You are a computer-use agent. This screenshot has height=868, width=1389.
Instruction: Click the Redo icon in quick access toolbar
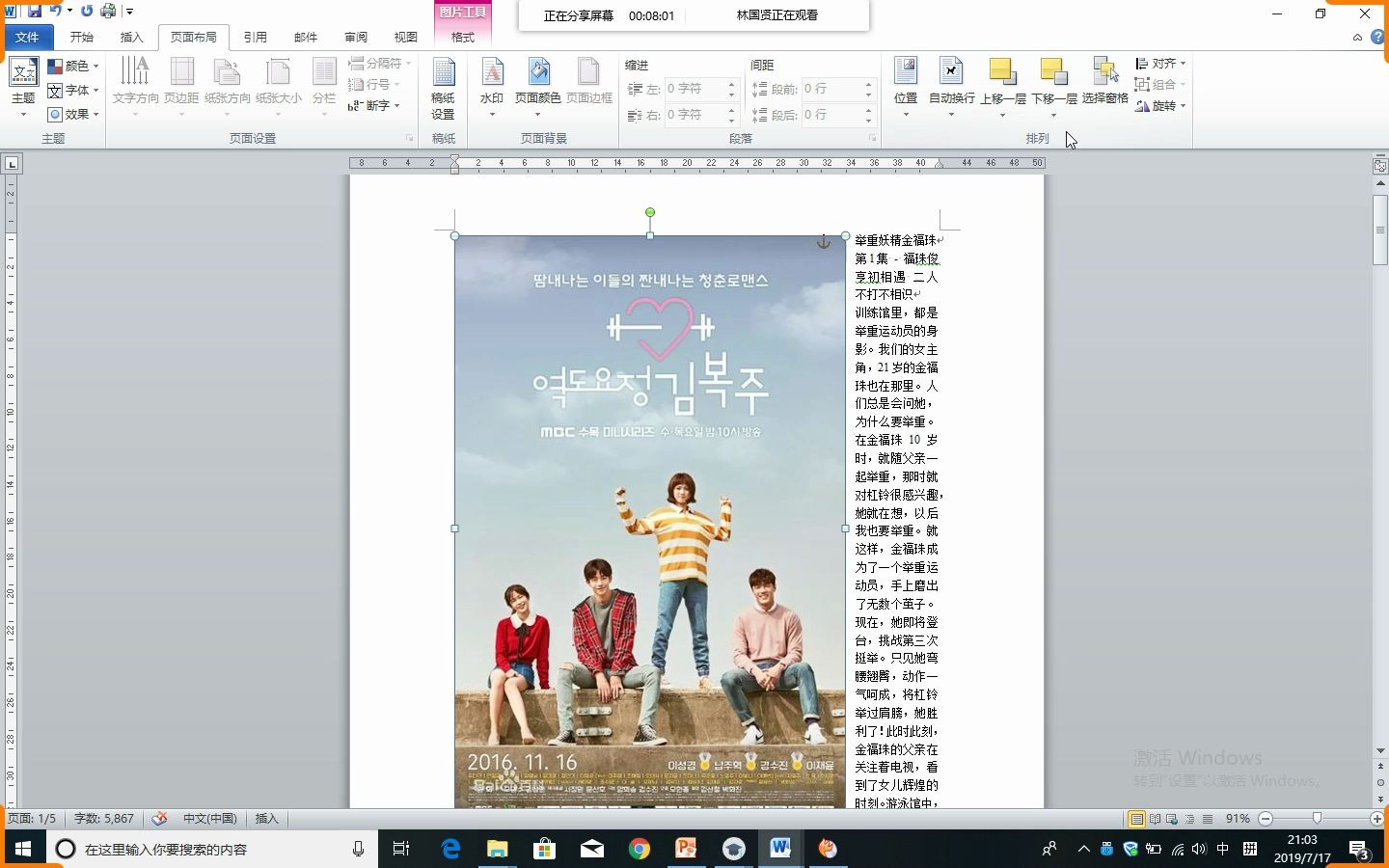click(87, 11)
